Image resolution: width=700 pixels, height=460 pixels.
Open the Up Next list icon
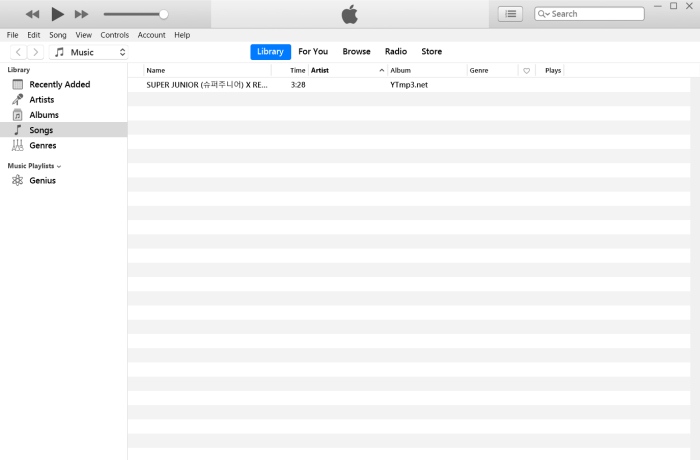coord(510,14)
